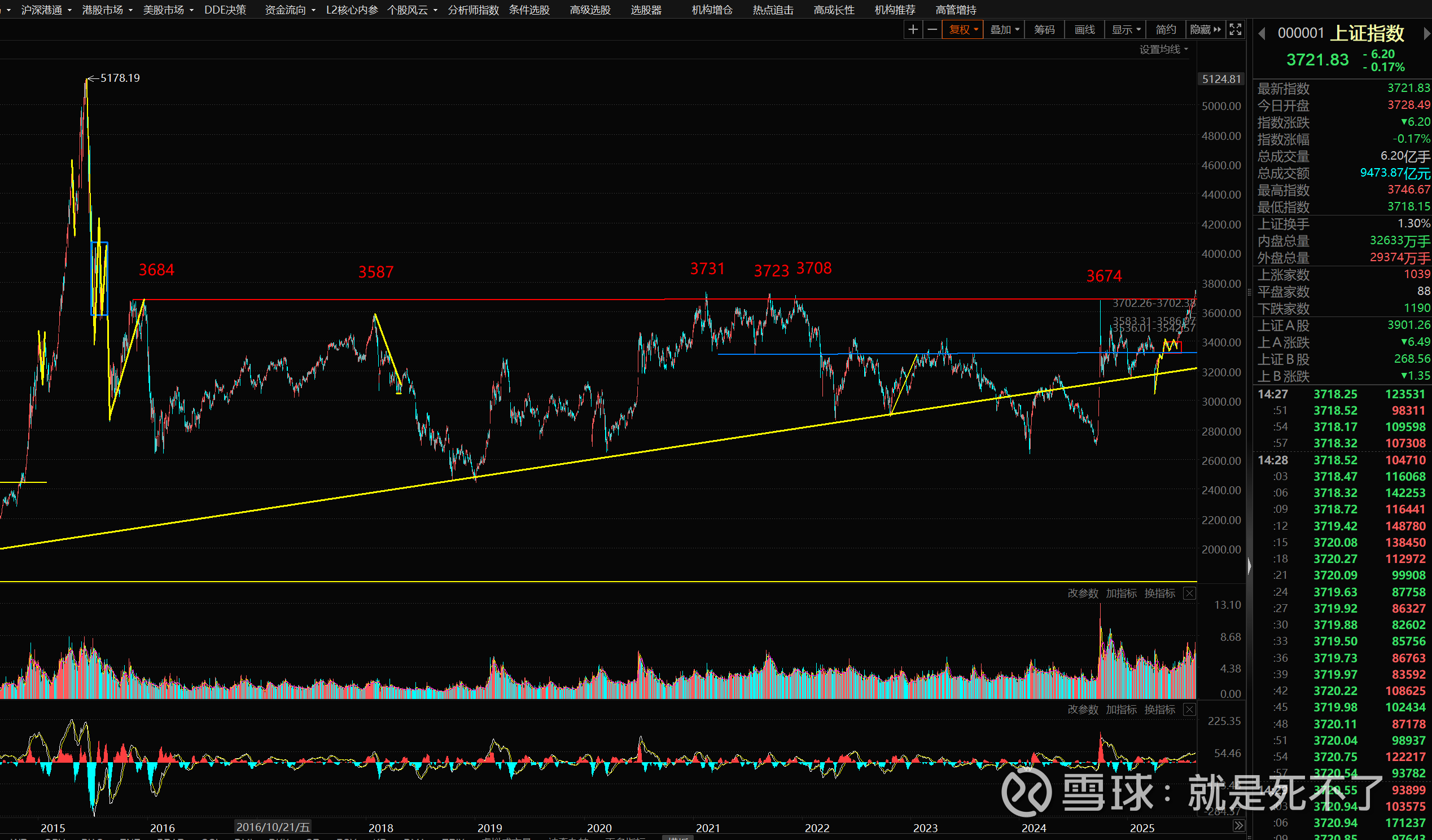The height and width of the screenshot is (840, 1432).
Task: Open L2核心内参 menu item
Action: pyautogui.click(x=352, y=10)
